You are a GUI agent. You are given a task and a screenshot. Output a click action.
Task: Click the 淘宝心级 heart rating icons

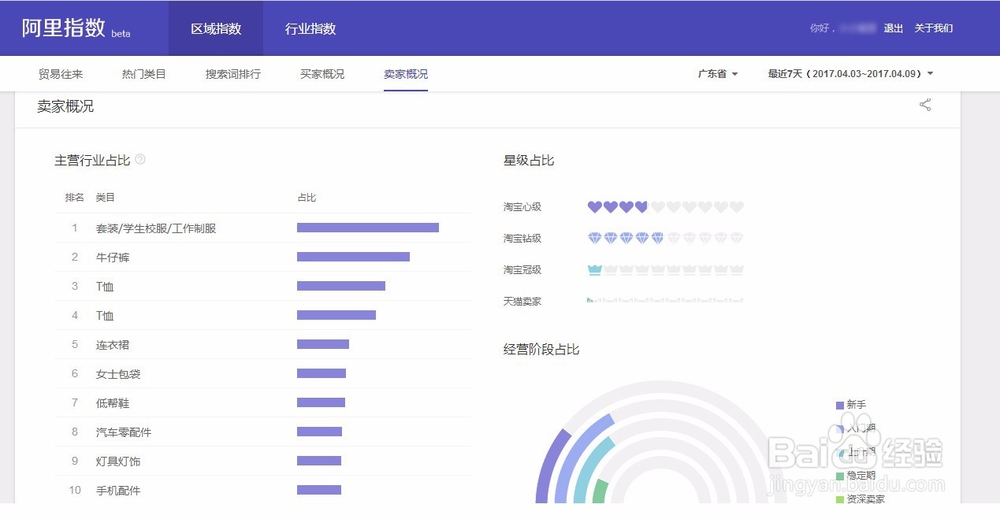click(x=665, y=207)
